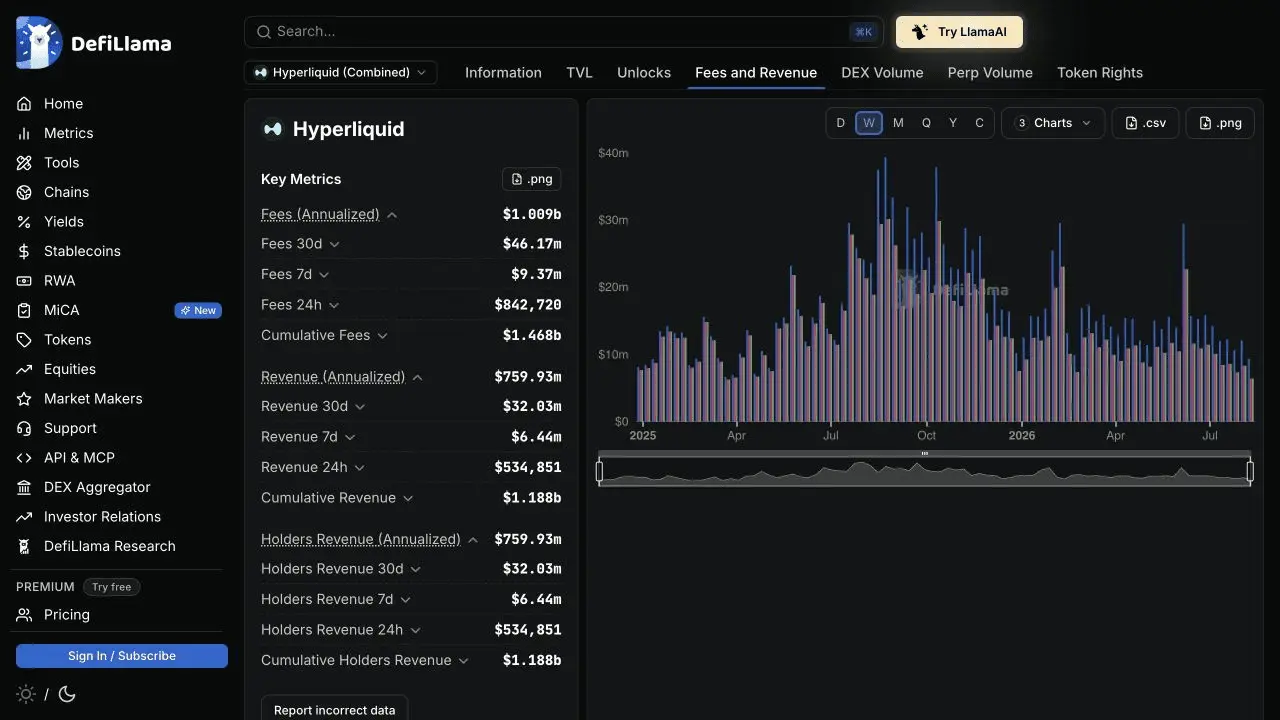Click the Sign In / Subscribe button

click(122, 656)
